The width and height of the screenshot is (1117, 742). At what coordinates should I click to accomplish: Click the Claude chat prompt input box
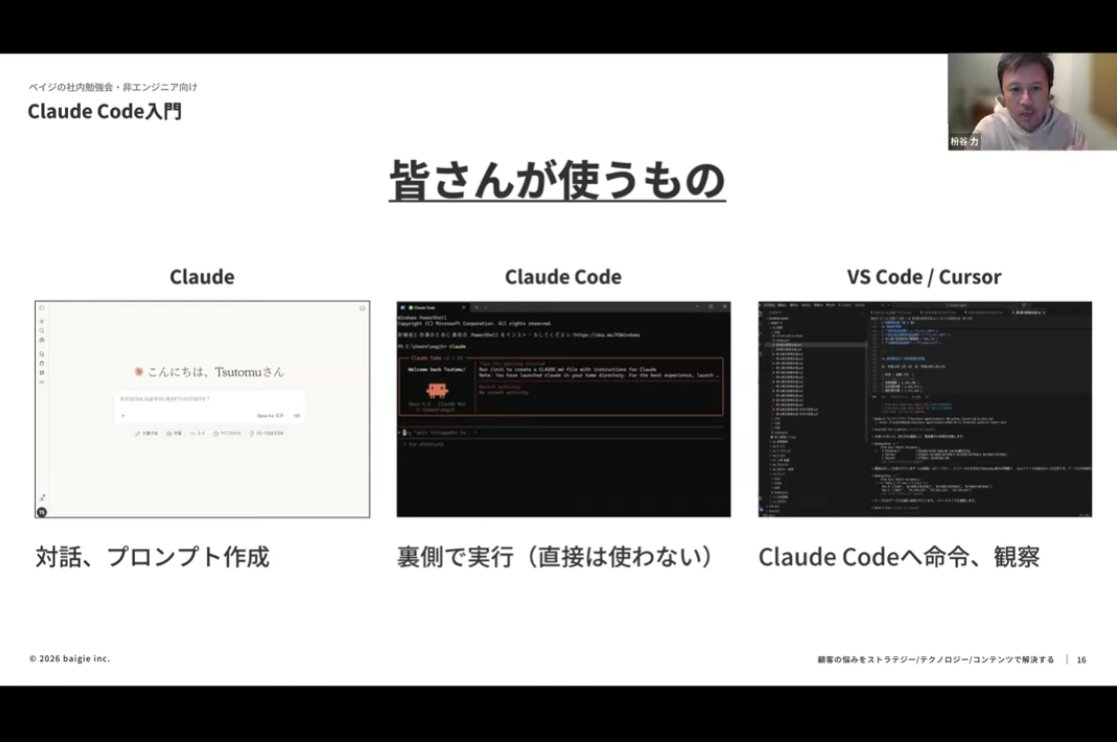[x=210, y=407]
